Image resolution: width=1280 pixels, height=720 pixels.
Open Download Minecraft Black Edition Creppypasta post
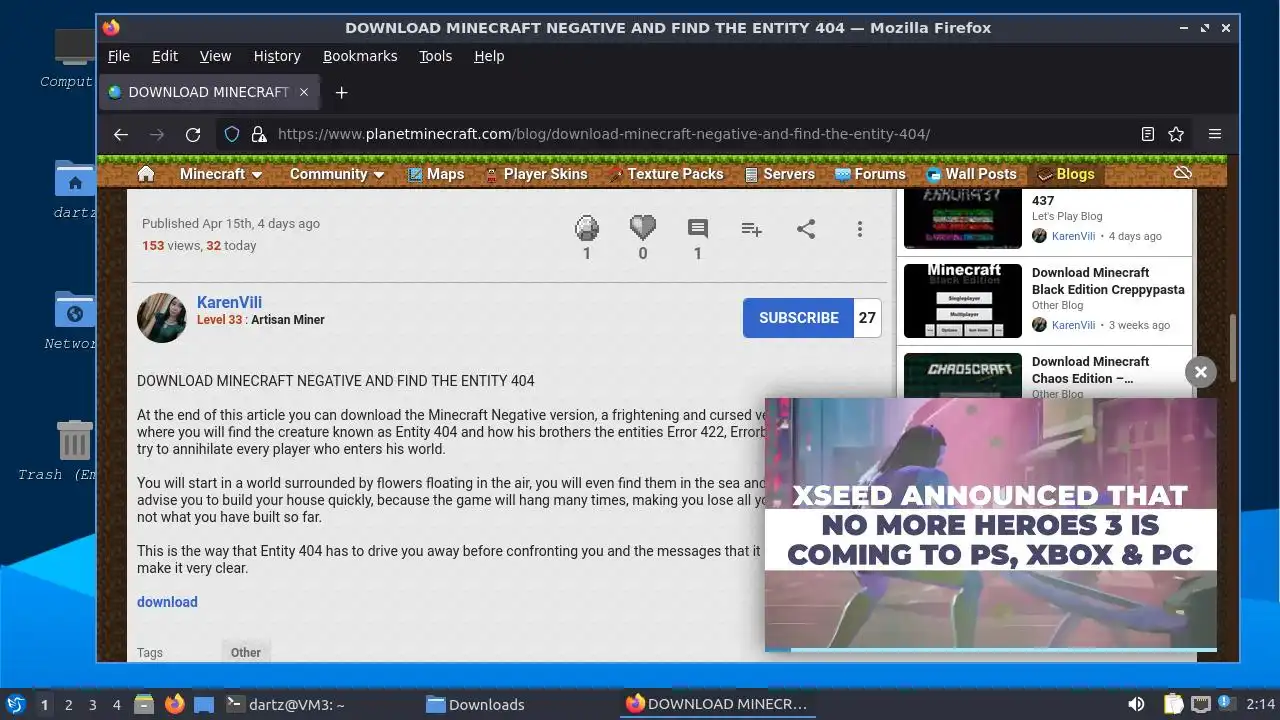tap(1108, 281)
